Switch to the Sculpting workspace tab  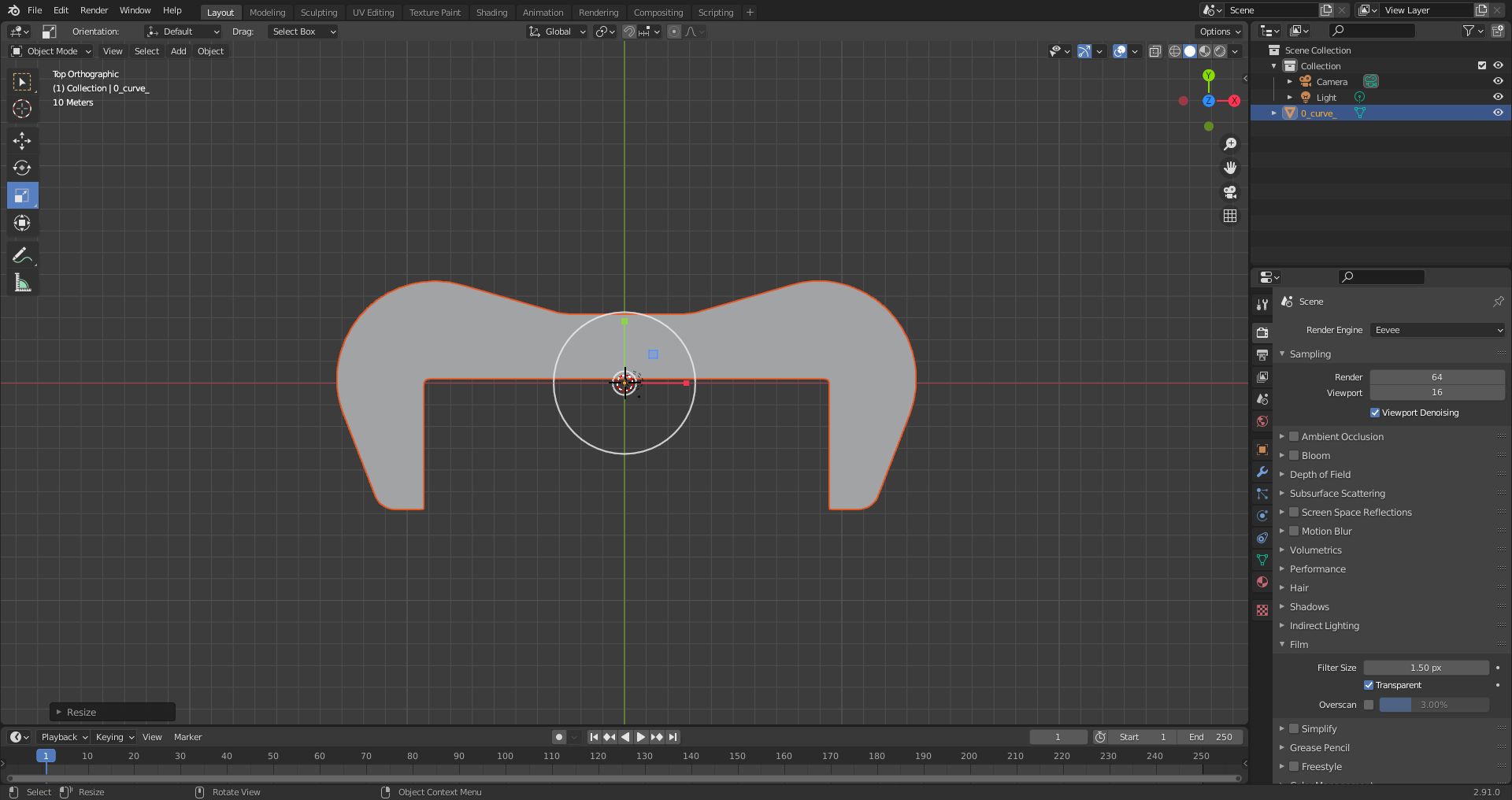click(x=318, y=13)
